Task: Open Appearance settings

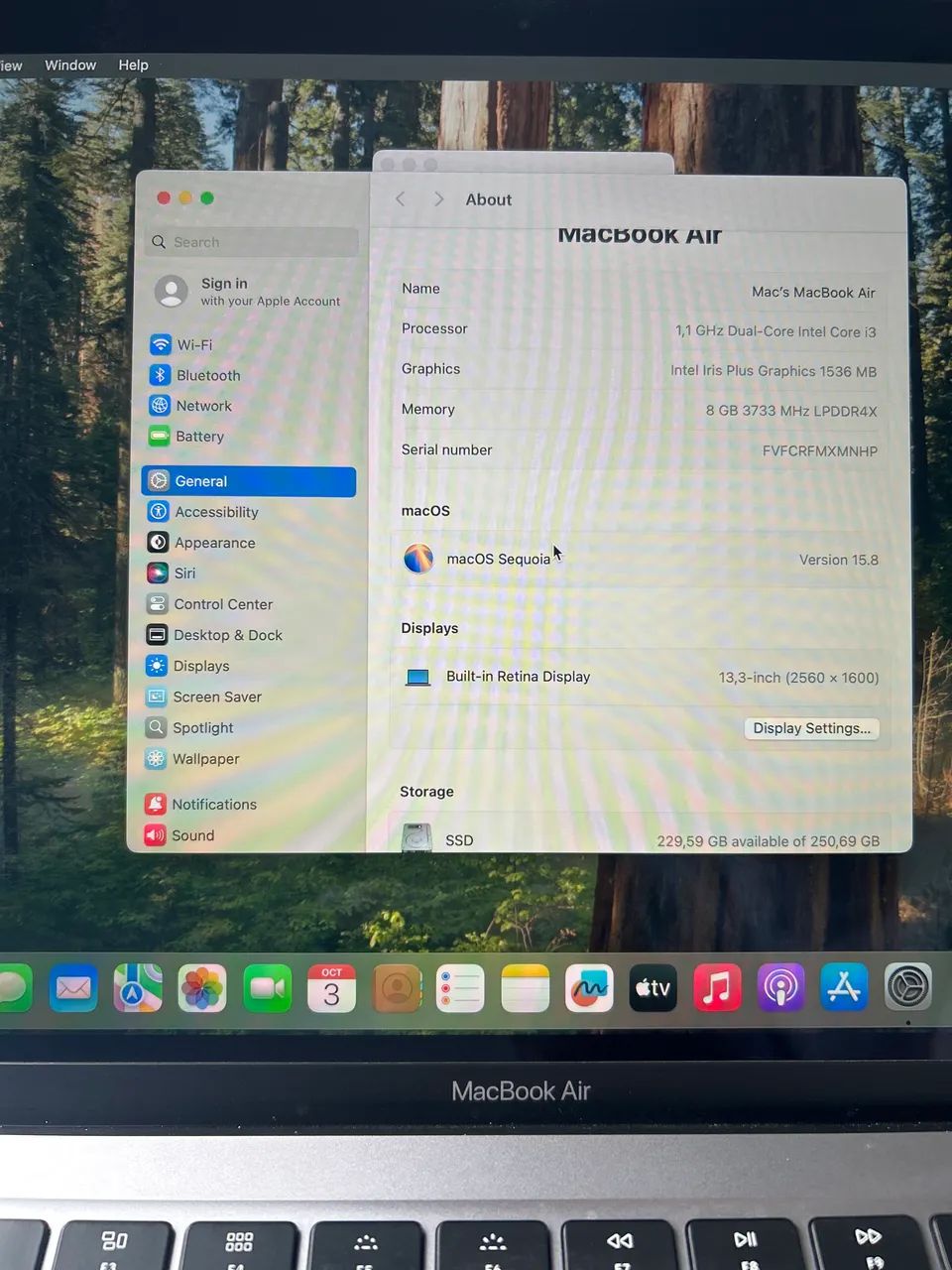Action: pos(201,543)
